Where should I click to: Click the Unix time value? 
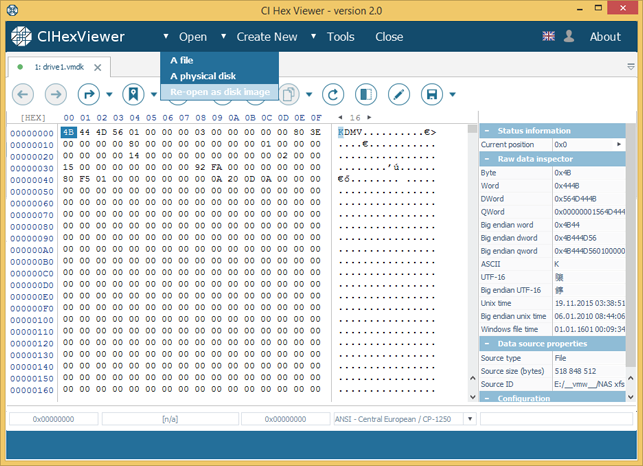click(590, 303)
